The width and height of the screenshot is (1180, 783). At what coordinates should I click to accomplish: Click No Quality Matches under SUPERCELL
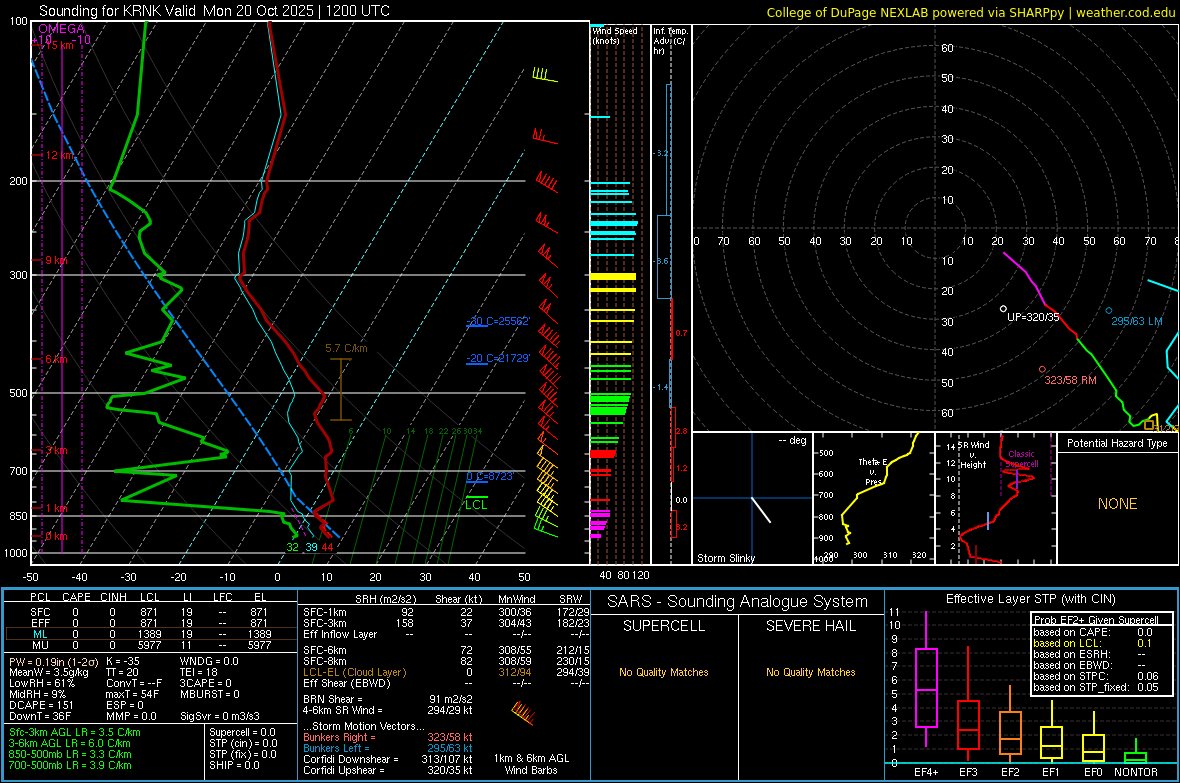(x=664, y=672)
